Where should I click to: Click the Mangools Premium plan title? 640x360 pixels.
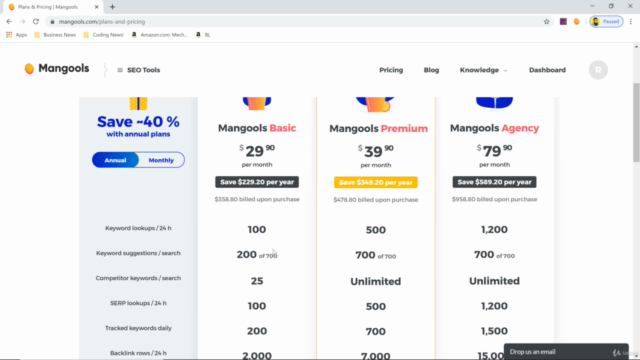coord(378,129)
